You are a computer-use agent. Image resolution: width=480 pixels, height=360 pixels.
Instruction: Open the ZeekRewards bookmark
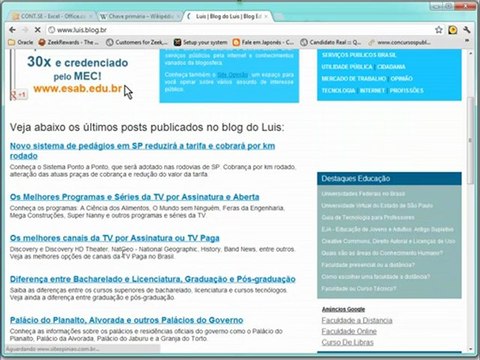[69, 42]
